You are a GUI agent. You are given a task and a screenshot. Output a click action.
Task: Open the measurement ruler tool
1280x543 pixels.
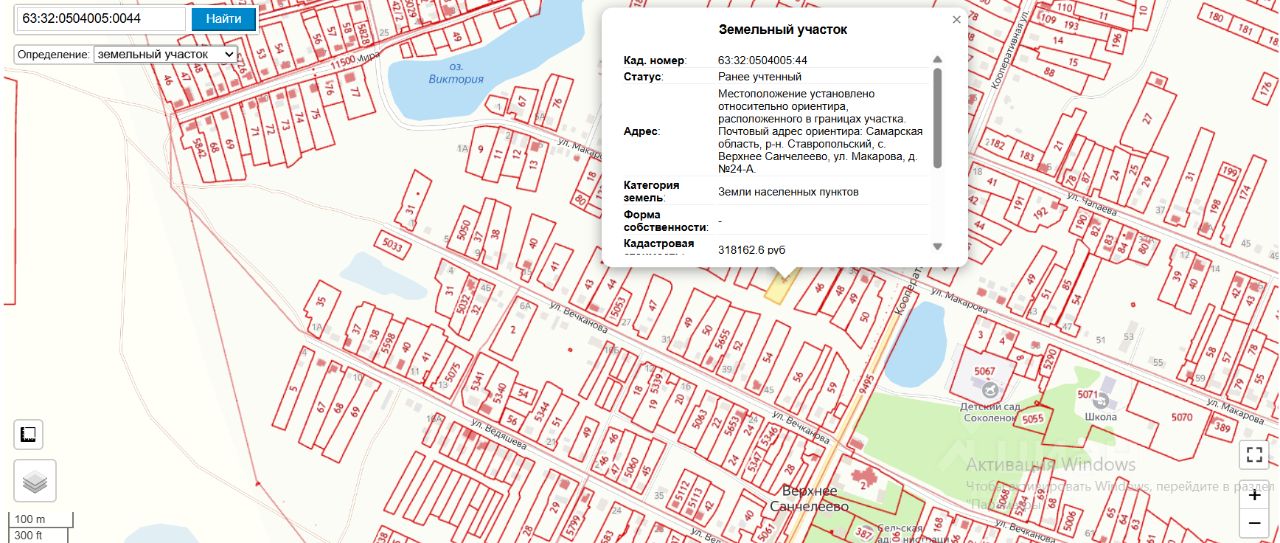pos(28,434)
